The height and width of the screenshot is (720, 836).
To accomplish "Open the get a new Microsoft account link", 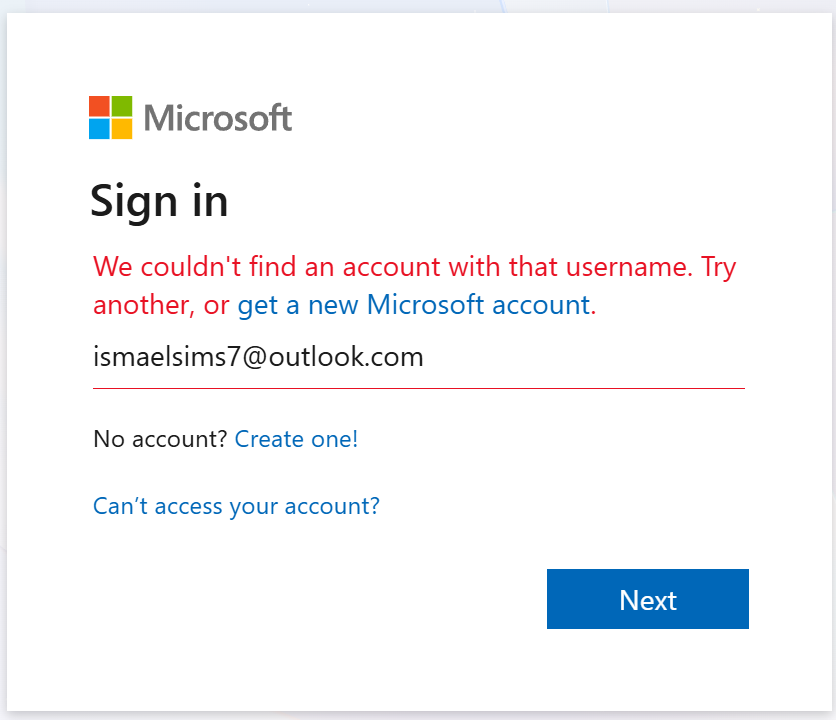I will [x=416, y=305].
